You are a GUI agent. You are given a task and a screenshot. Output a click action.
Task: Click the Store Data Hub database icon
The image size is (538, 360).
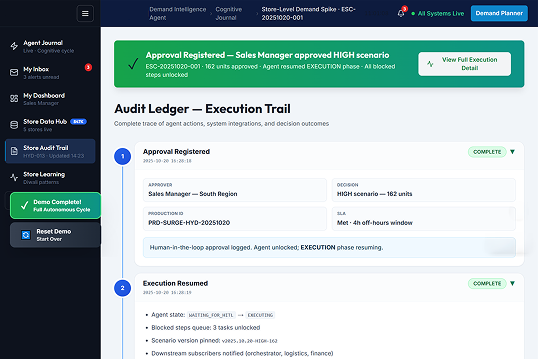14,125
